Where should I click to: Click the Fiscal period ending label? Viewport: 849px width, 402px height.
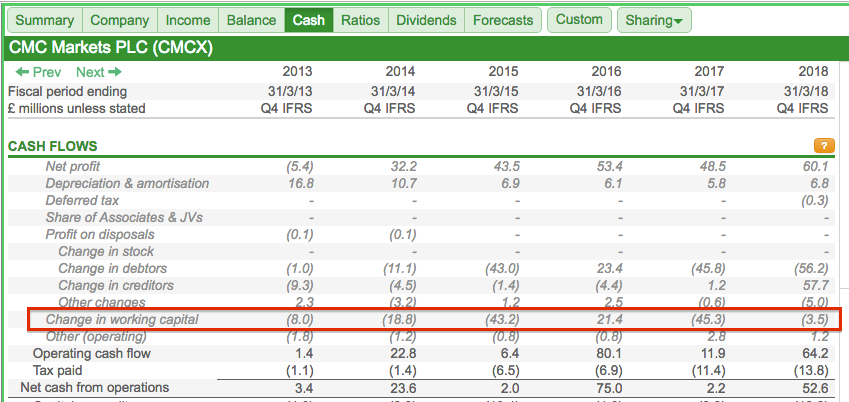(67, 92)
